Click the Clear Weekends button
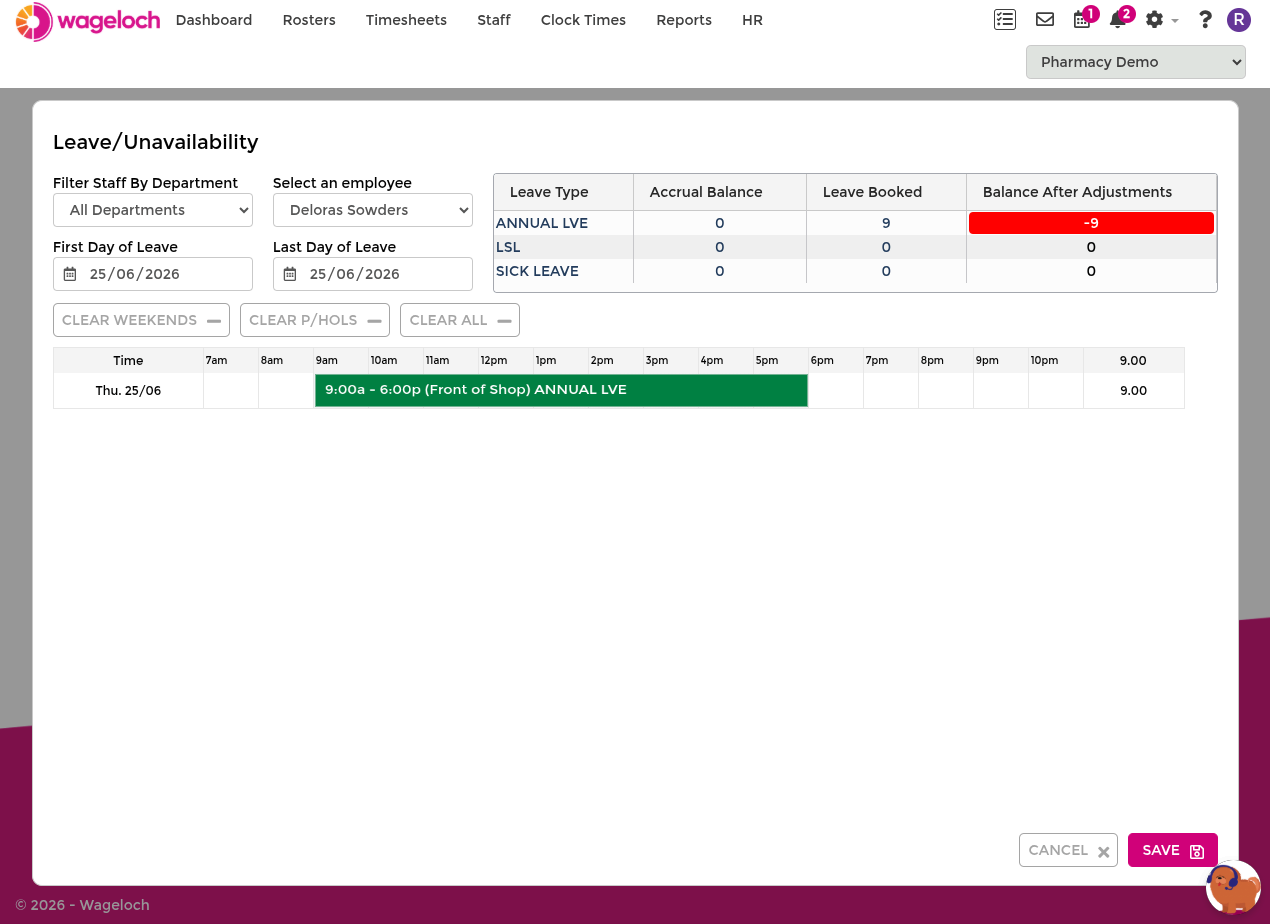 click(x=141, y=320)
